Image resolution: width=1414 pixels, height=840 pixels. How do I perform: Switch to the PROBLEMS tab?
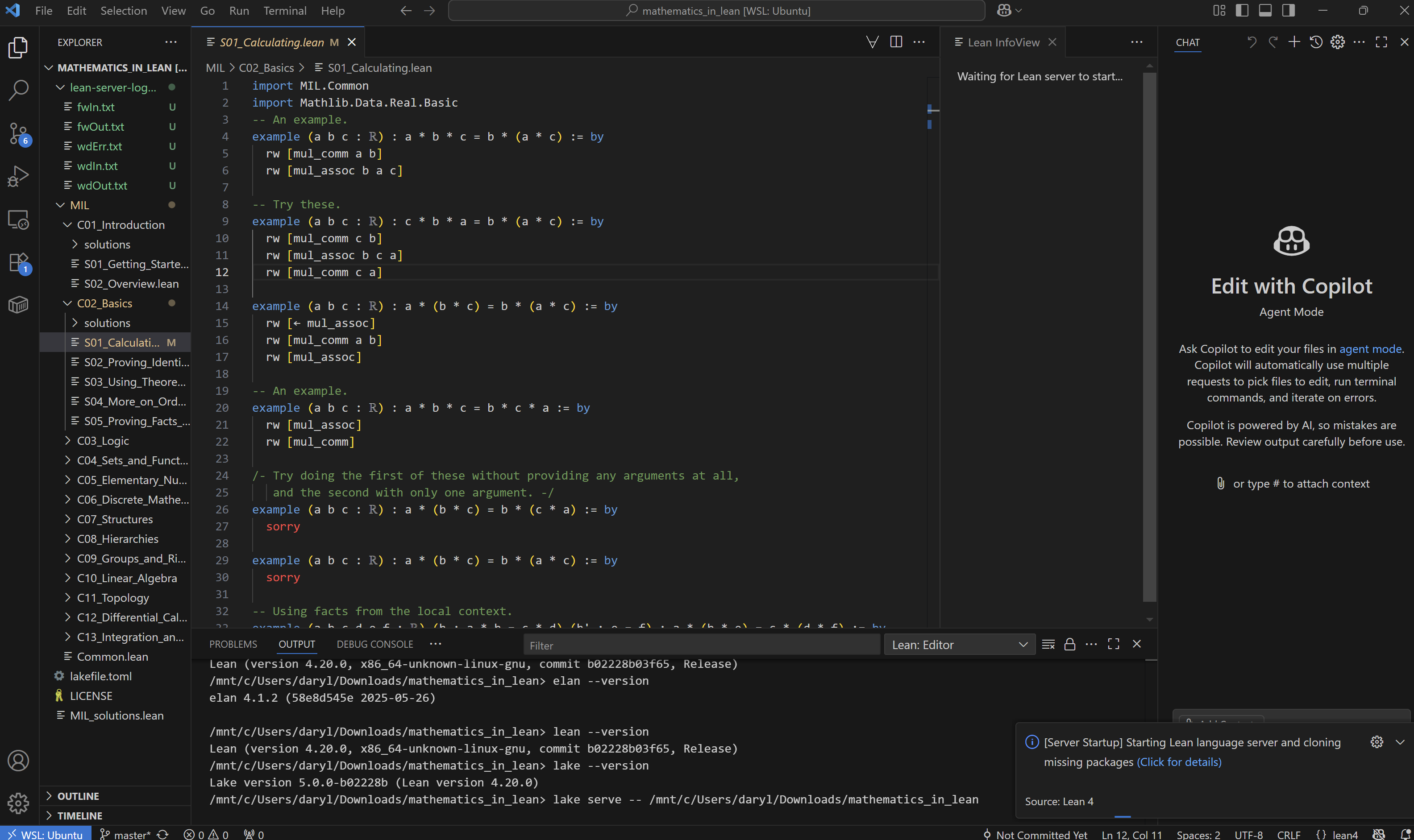233,644
